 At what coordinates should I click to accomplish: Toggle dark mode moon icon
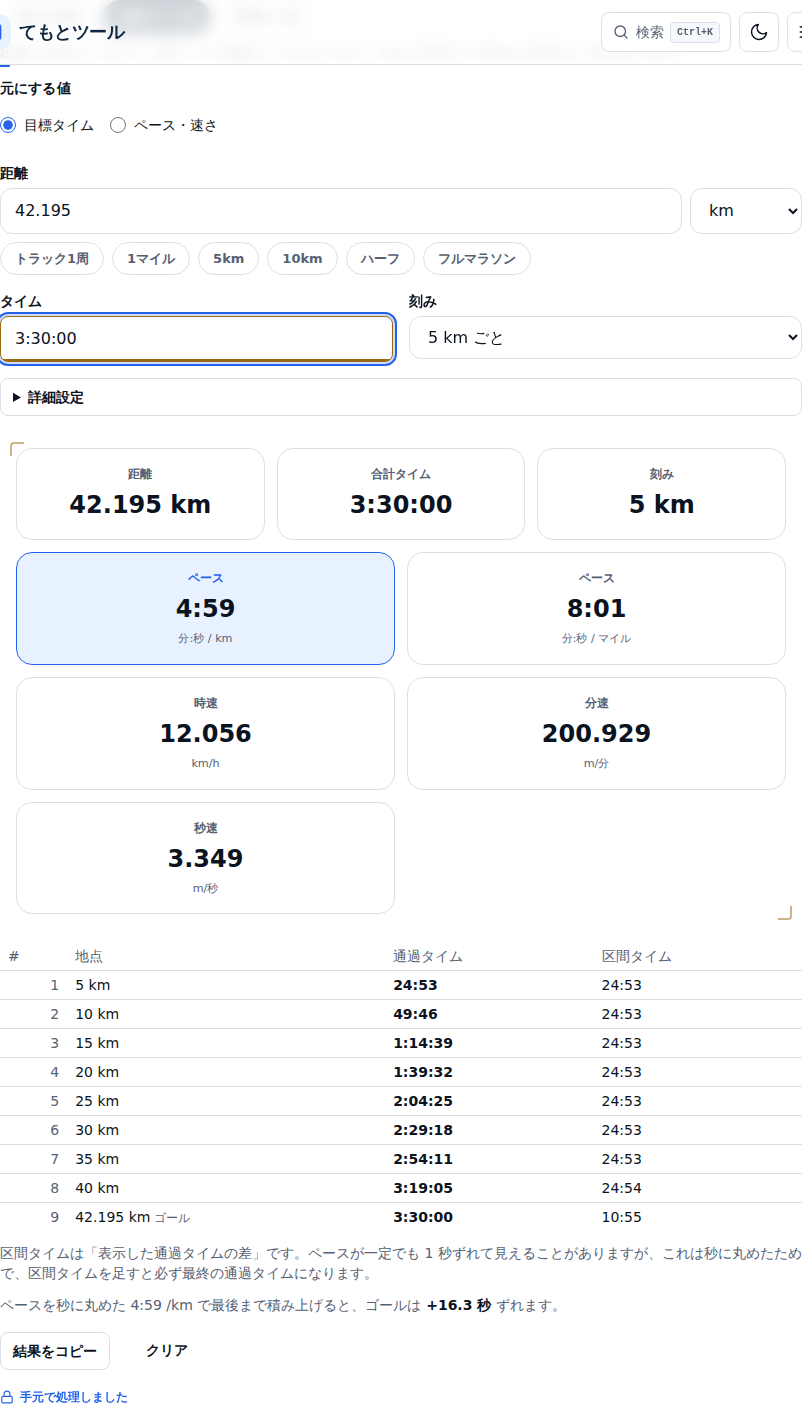pyautogui.click(x=759, y=32)
